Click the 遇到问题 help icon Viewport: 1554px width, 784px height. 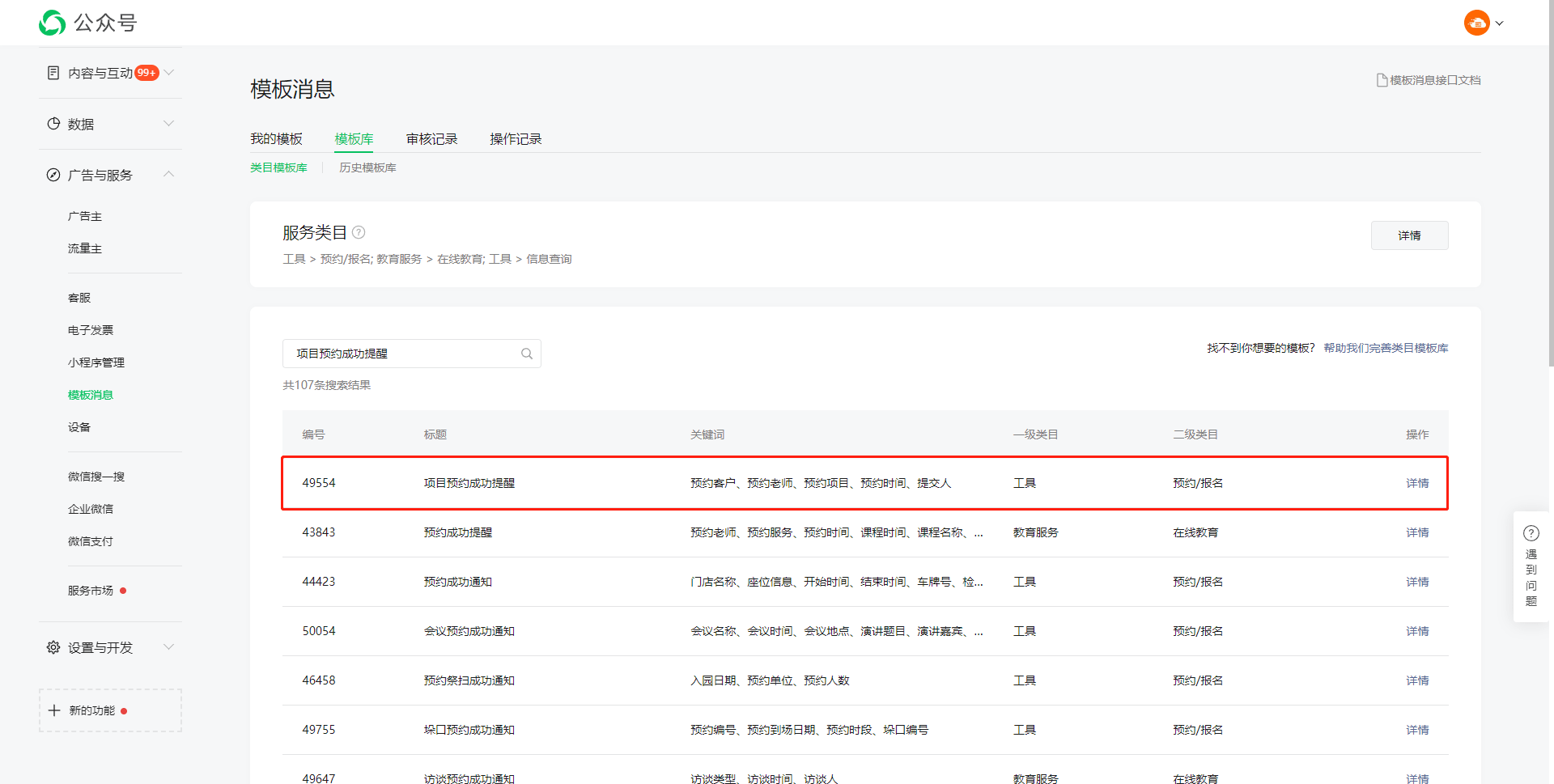(x=1531, y=533)
